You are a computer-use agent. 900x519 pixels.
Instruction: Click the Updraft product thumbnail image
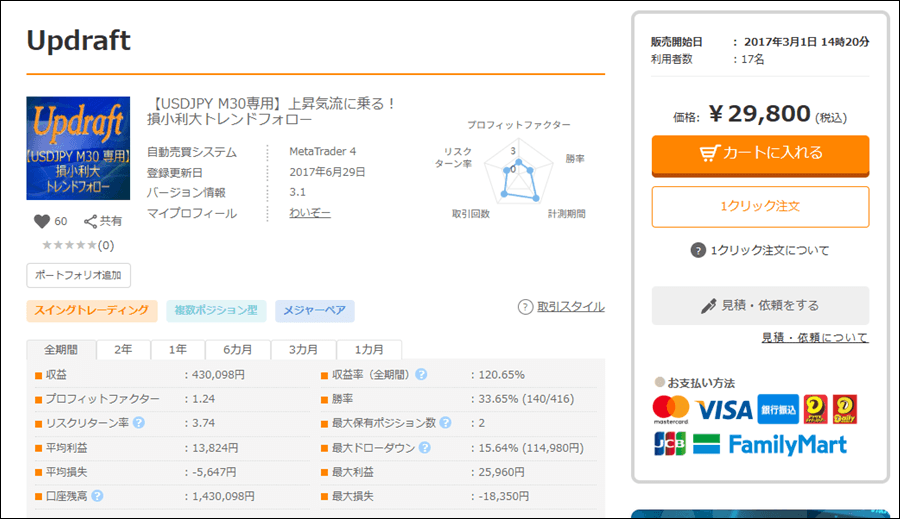(x=78, y=147)
